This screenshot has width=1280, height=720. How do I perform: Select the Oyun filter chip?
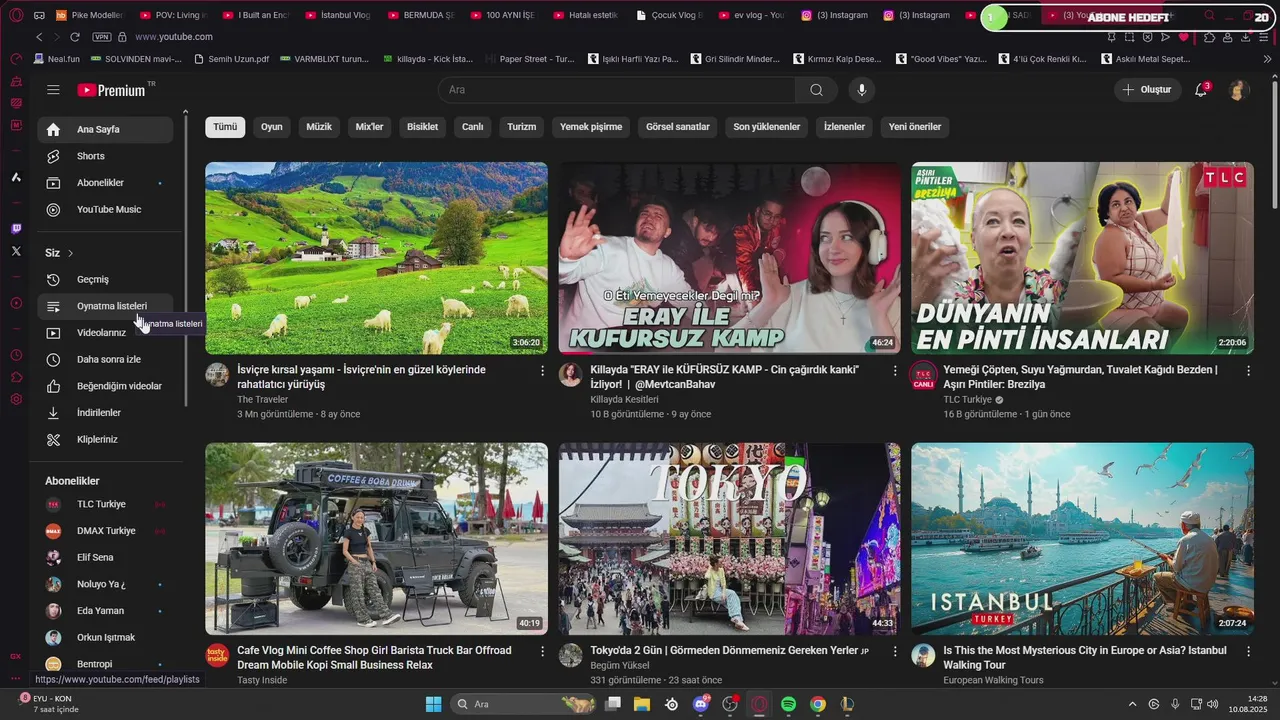[x=272, y=127]
